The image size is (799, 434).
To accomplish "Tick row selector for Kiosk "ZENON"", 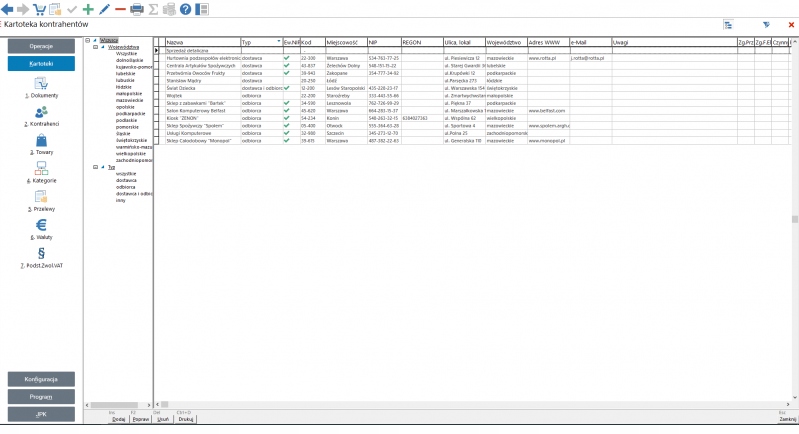I will click(x=156, y=118).
